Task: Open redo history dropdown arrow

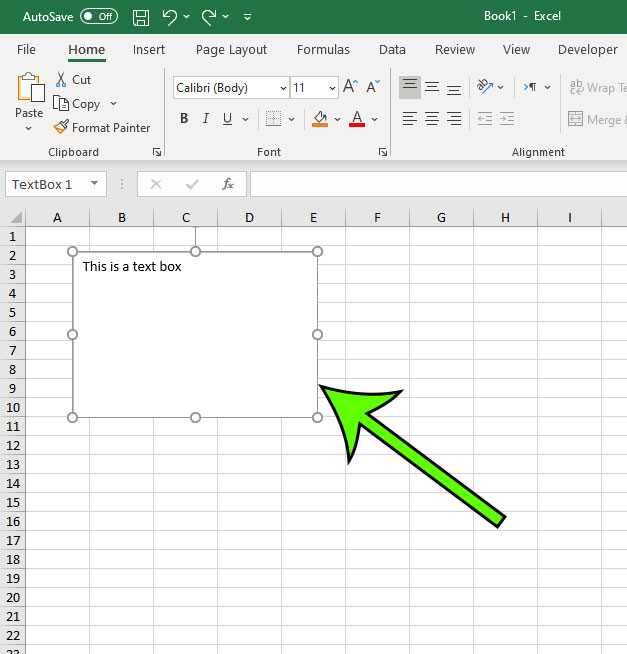Action: (226, 17)
